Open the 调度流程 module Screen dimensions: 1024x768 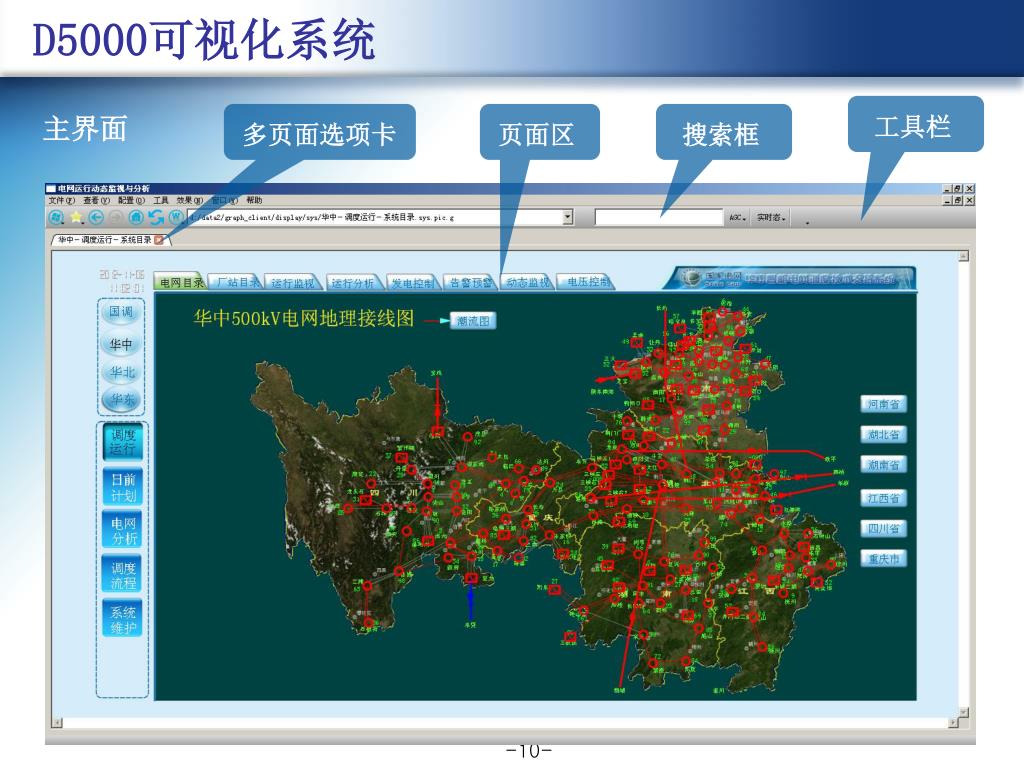point(122,575)
